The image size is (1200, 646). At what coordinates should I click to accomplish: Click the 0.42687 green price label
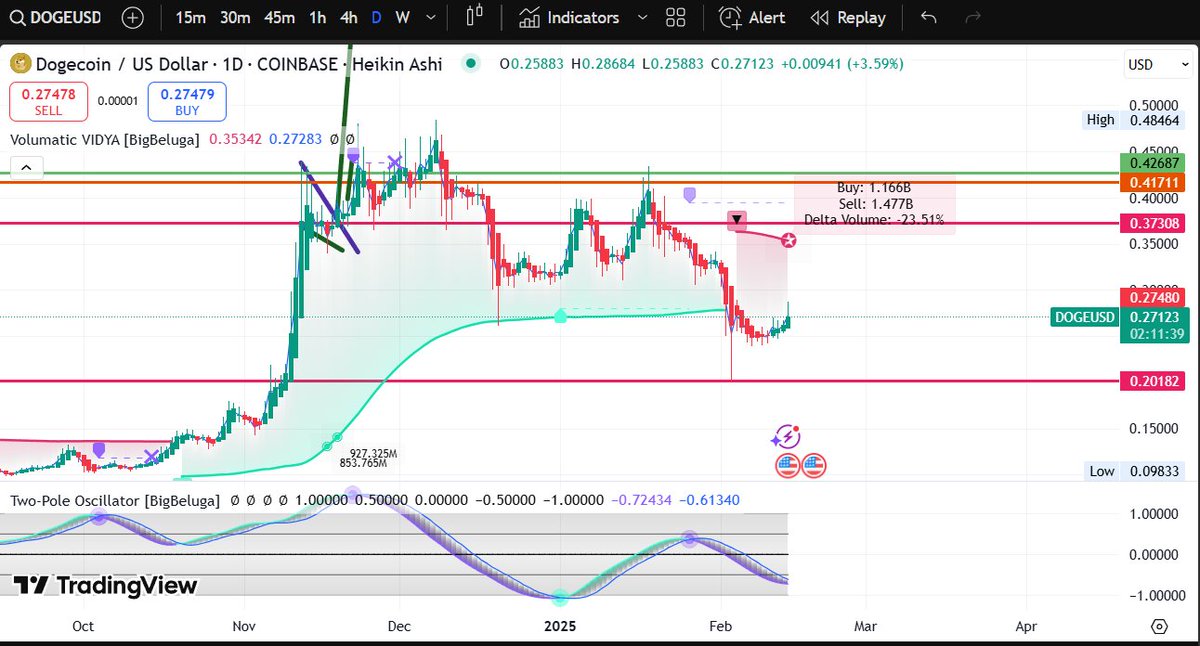pyautogui.click(x=1155, y=162)
